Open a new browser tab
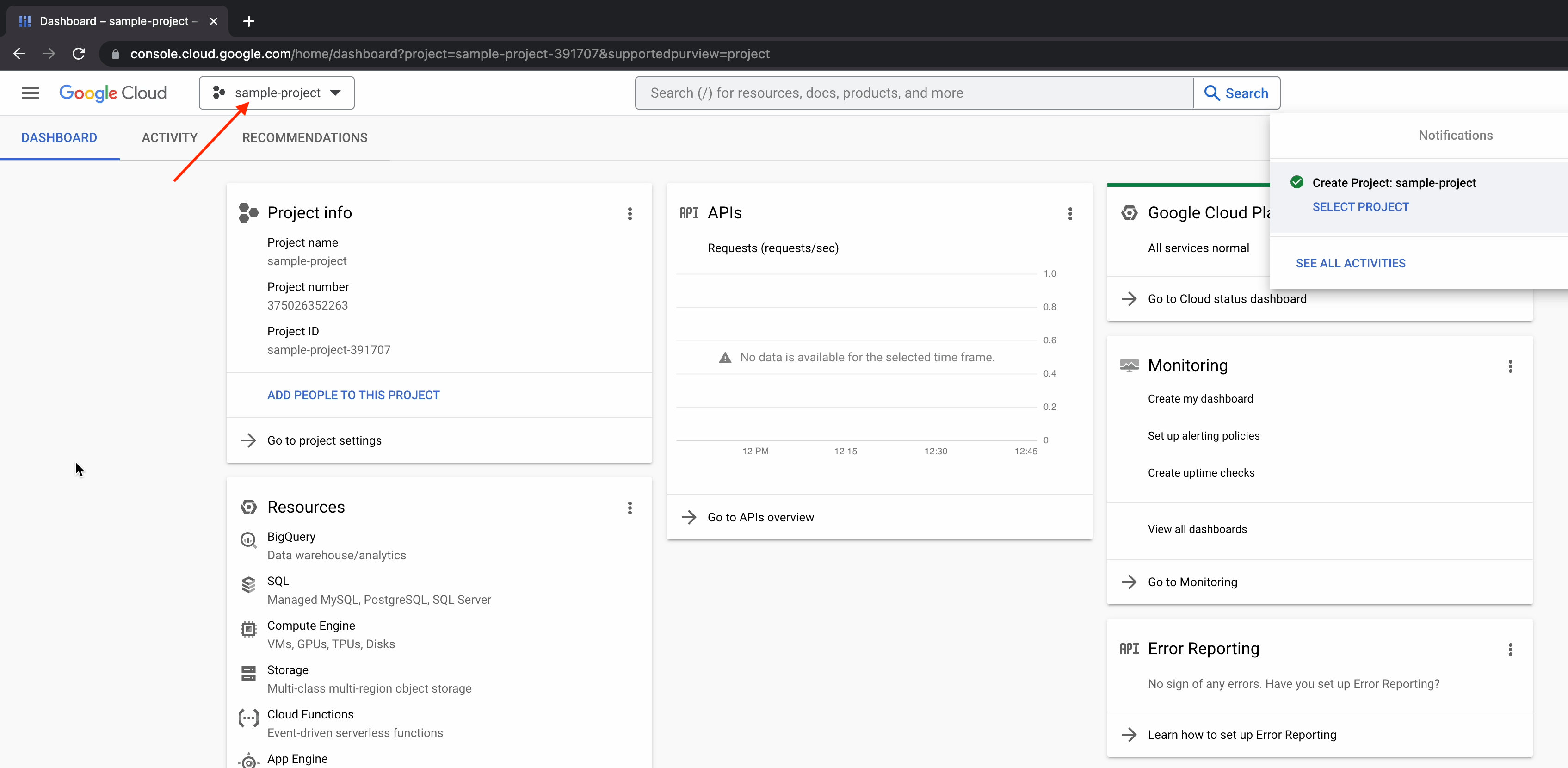The height and width of the screenshot is (768, 1568). click(248, 21)
